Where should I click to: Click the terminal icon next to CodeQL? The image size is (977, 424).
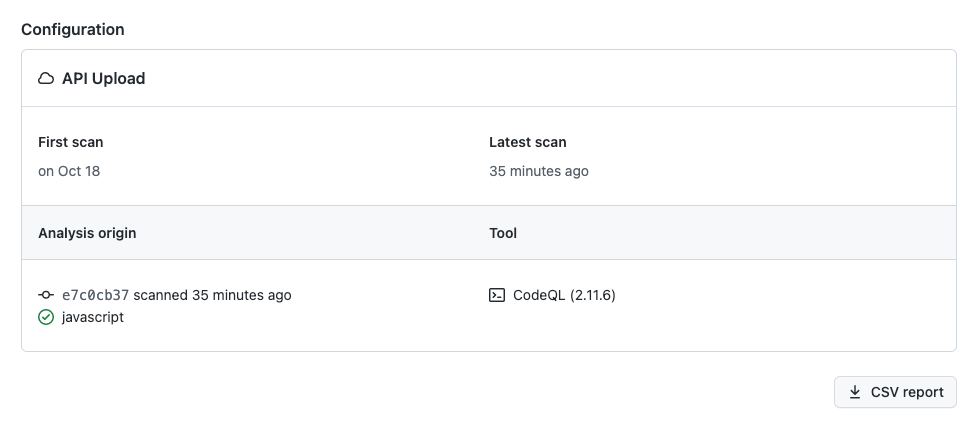coord(497,295)
